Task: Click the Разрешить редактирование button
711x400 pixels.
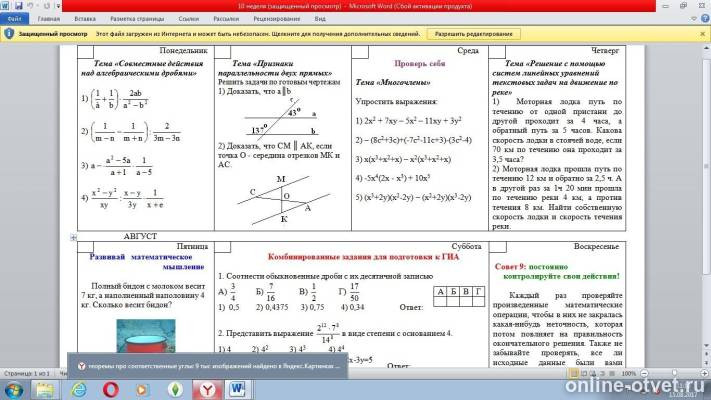Action: [473, 34]
